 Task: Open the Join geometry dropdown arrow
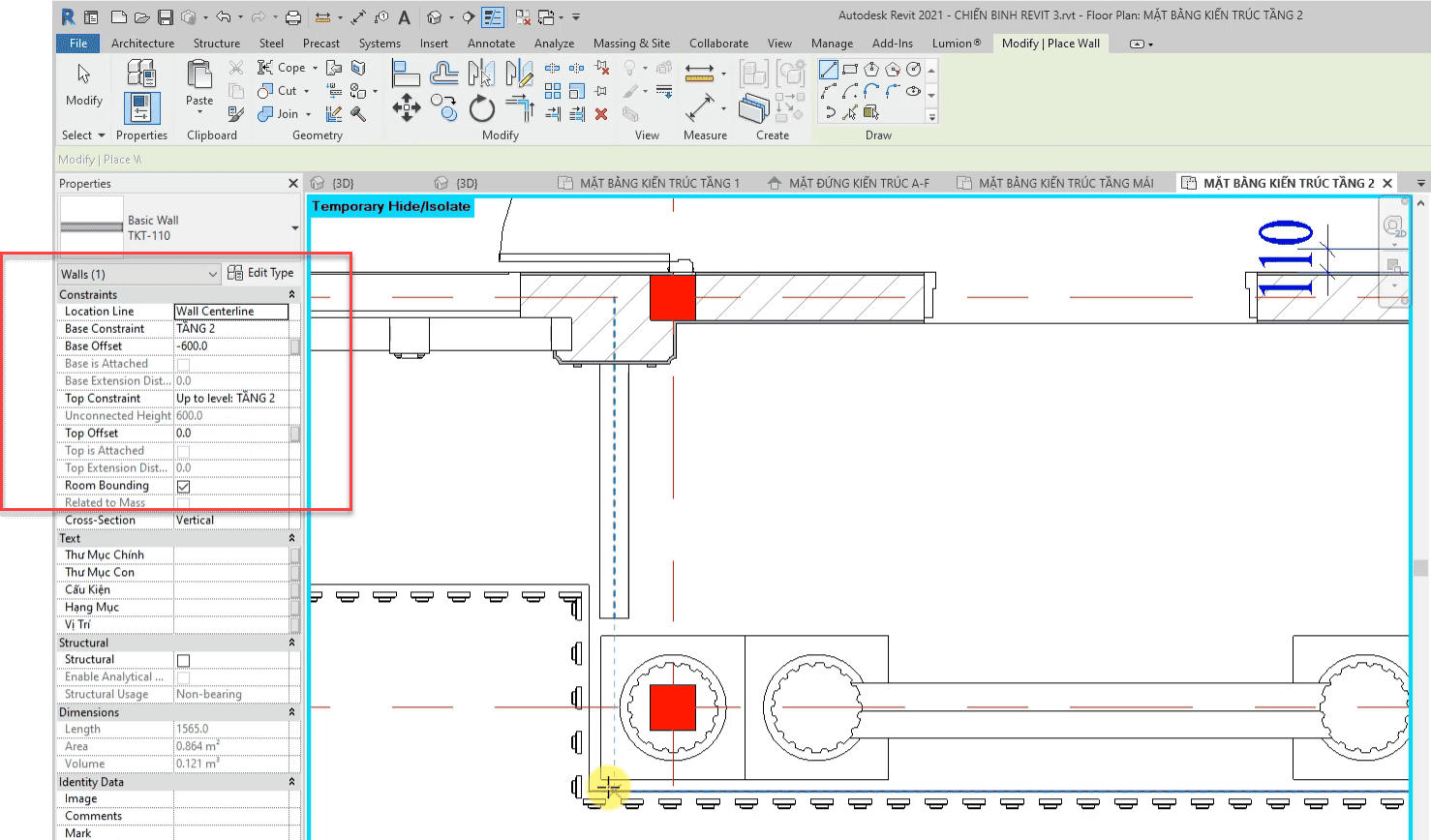coord(308,115)
